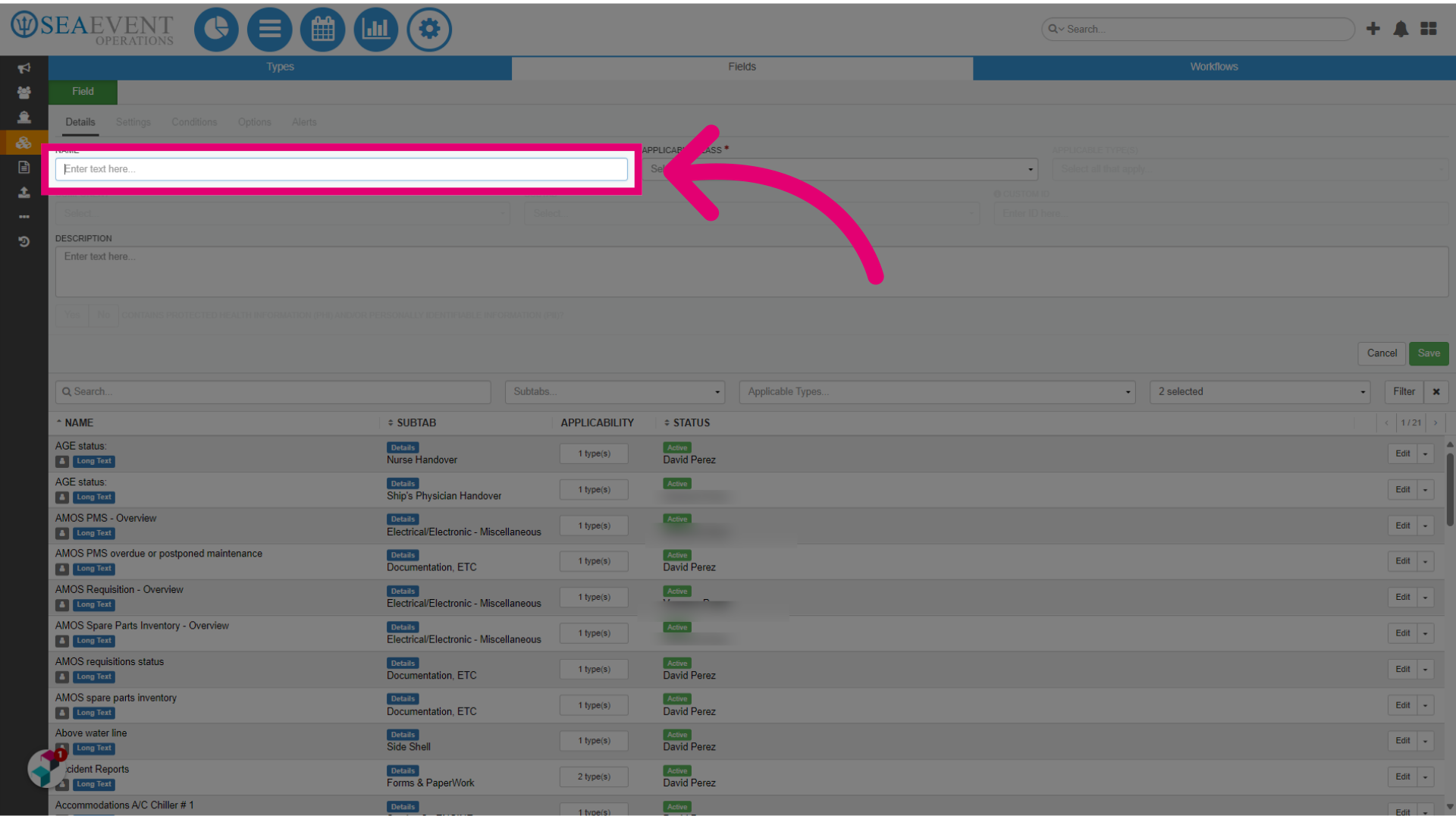Open the notifications bell icon

(1401, 29)
